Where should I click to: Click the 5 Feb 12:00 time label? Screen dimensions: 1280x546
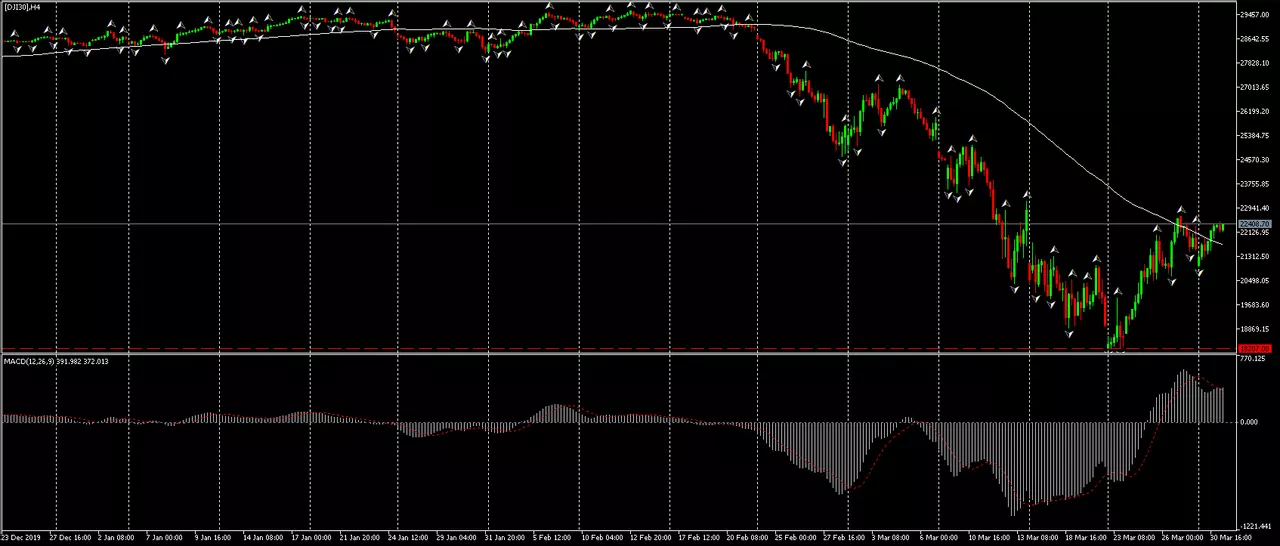550,538
